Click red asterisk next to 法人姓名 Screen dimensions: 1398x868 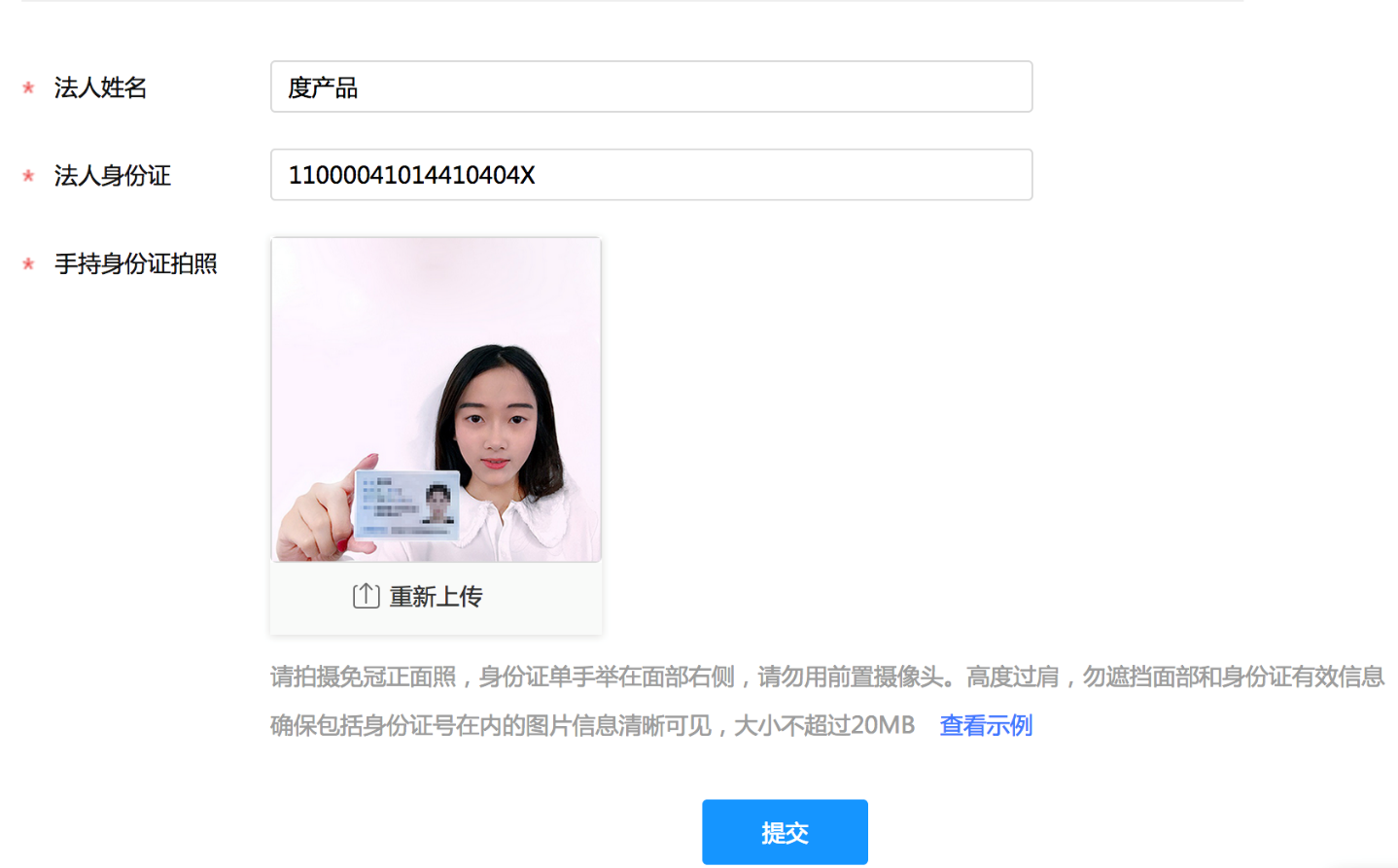click(28, 88)
